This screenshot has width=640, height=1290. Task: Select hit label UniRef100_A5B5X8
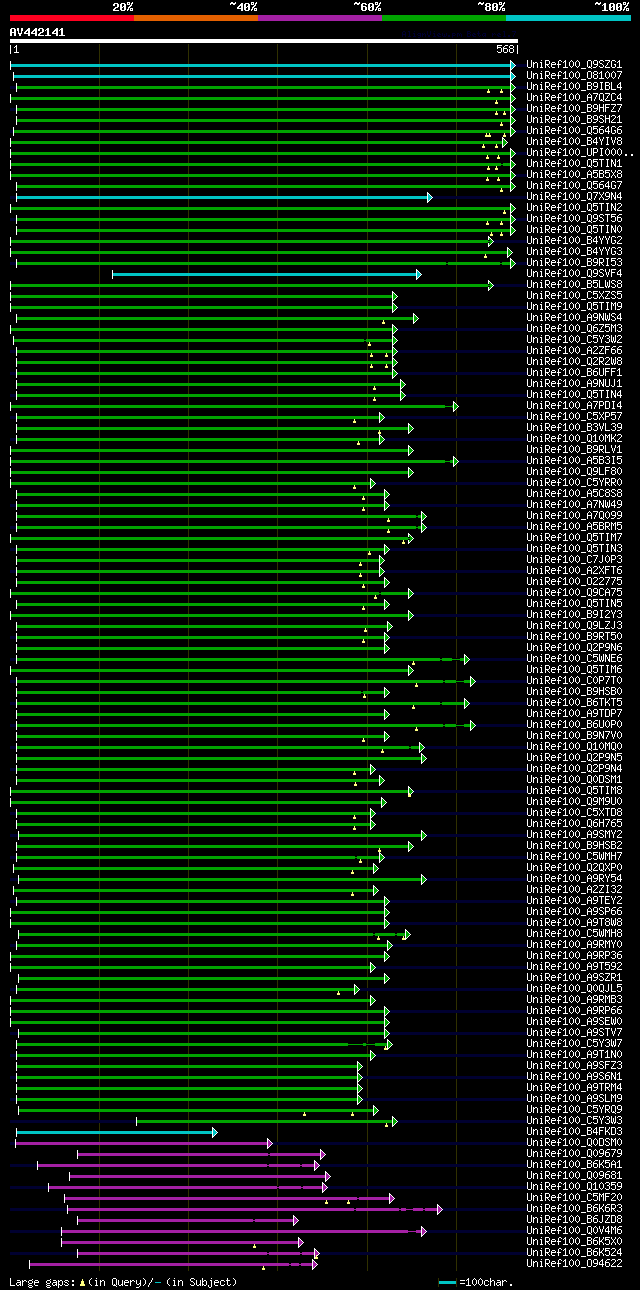tap(574, 174)
